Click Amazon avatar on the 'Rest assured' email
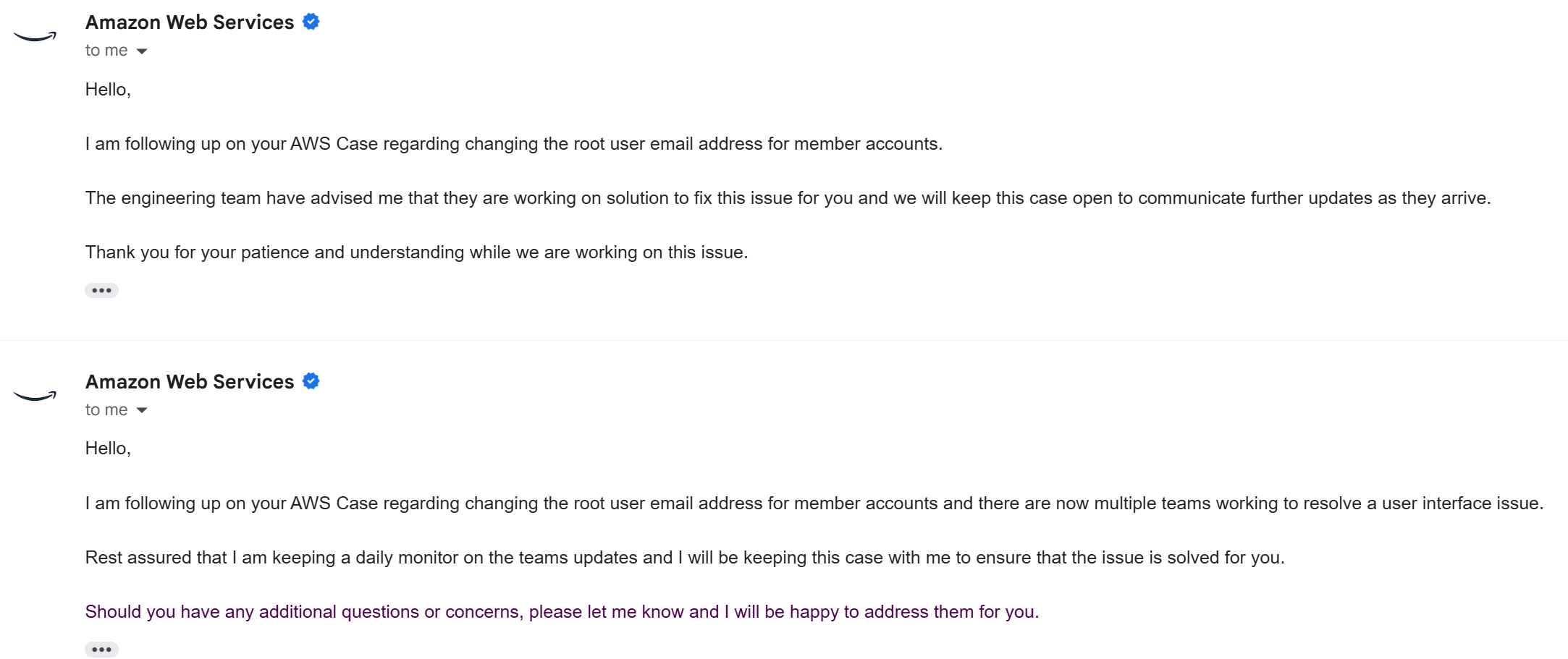 click(x=35, y=396)
